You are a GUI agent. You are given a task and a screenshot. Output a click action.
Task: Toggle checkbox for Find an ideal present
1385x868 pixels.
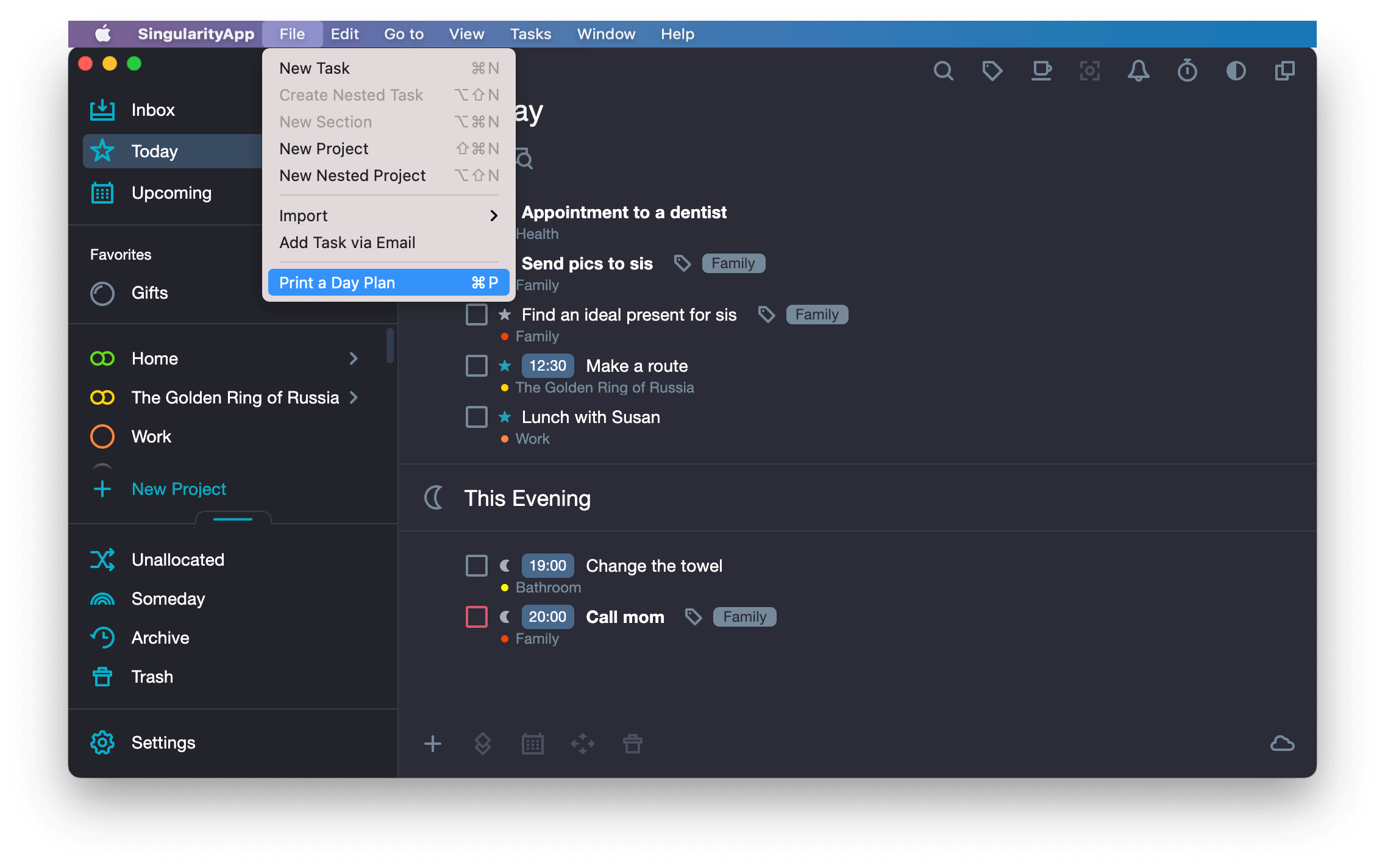(476, 314)
